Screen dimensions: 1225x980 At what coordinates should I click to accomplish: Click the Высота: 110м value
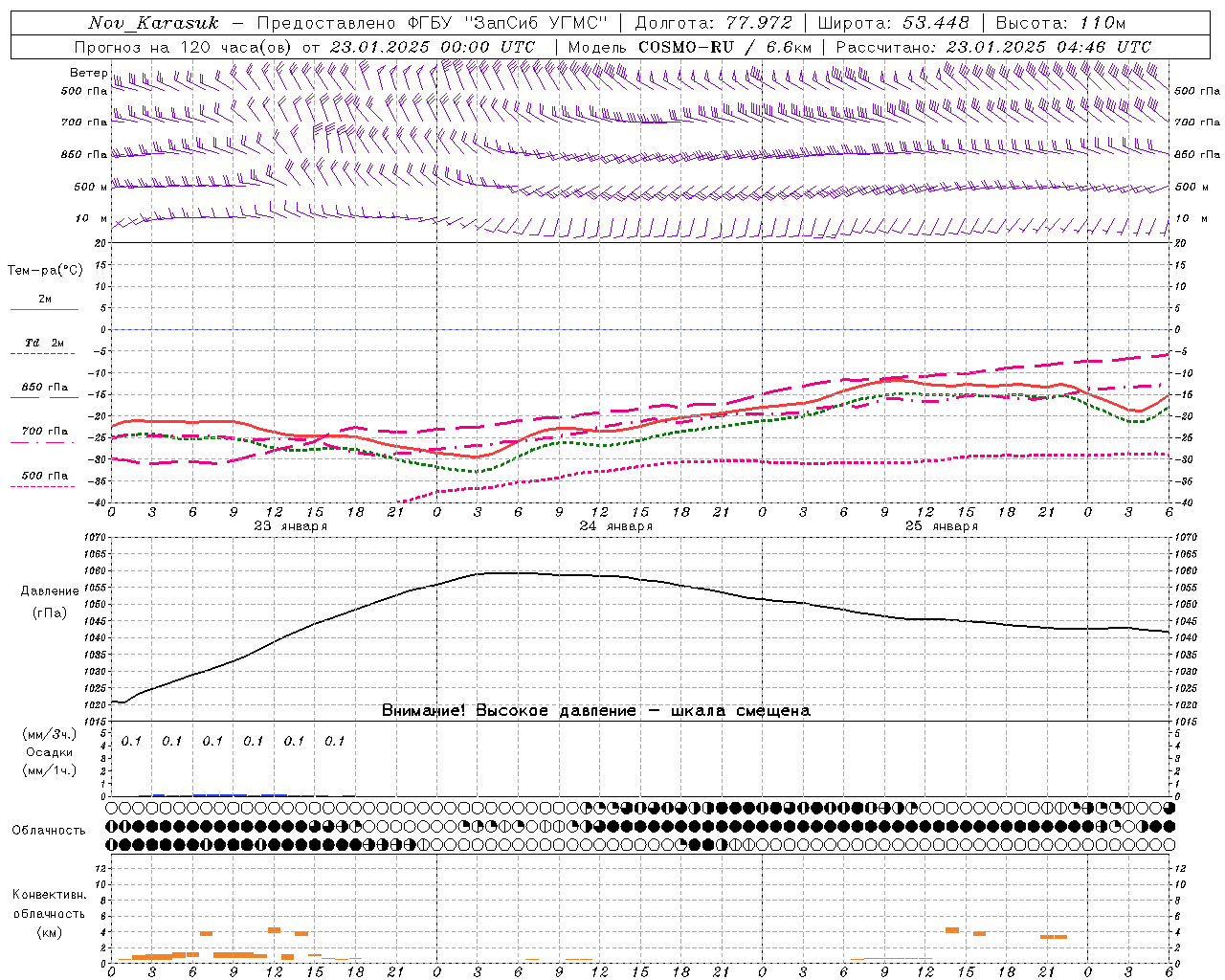pos(1060,23)
